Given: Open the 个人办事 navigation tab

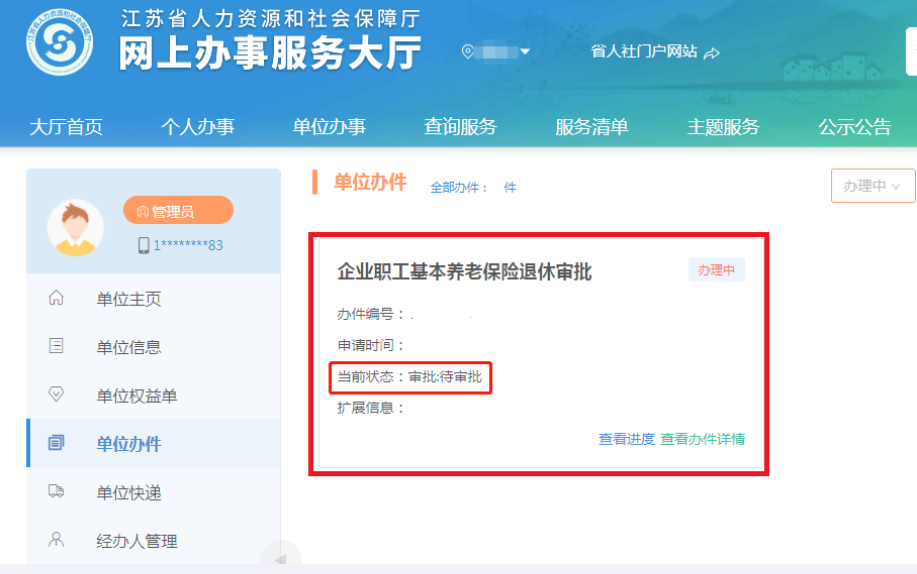Looking at the screenshot, I should pos(198,127).
